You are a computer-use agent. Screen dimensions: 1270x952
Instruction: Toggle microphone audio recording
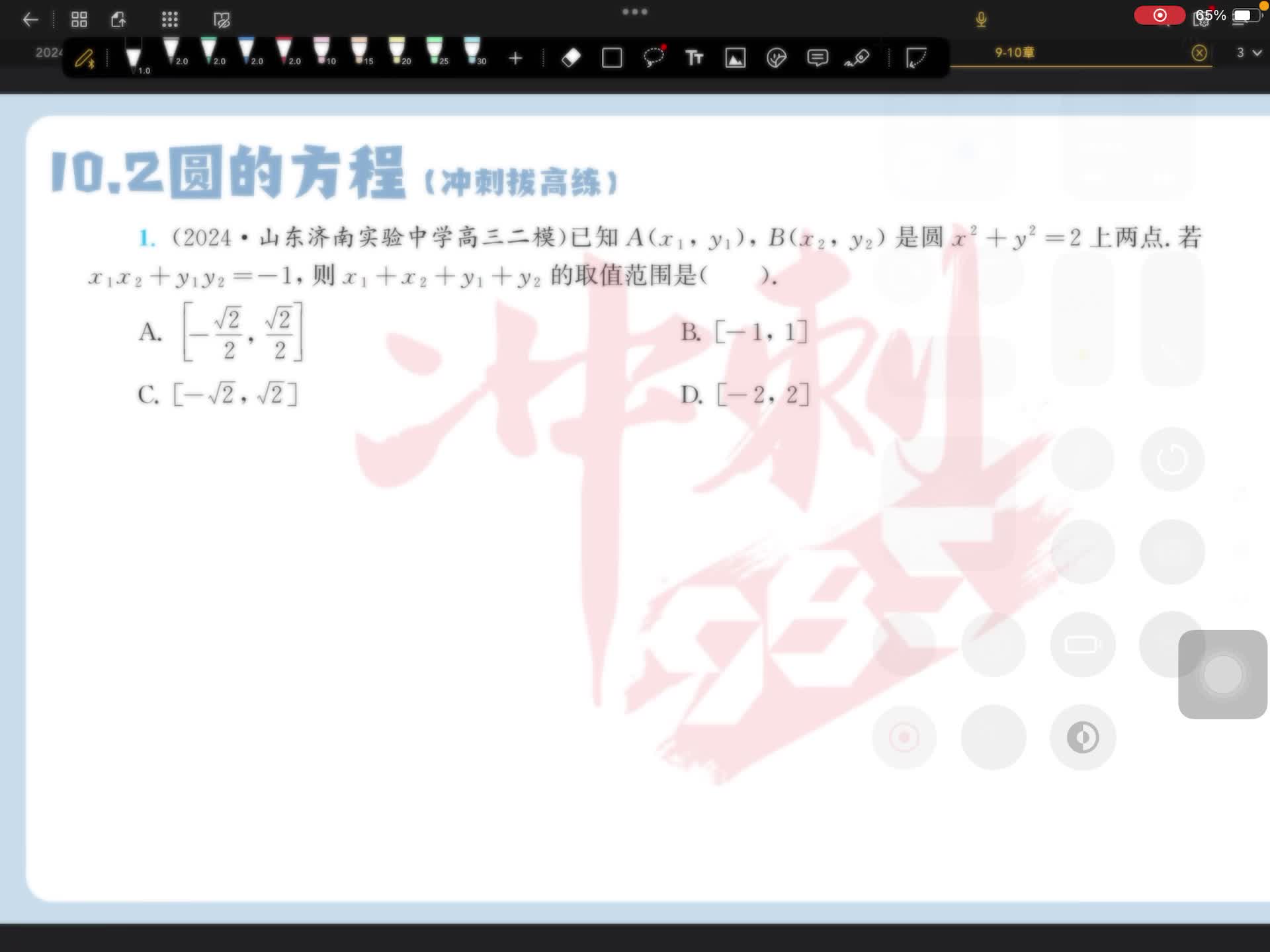click(x=981, y=20)
